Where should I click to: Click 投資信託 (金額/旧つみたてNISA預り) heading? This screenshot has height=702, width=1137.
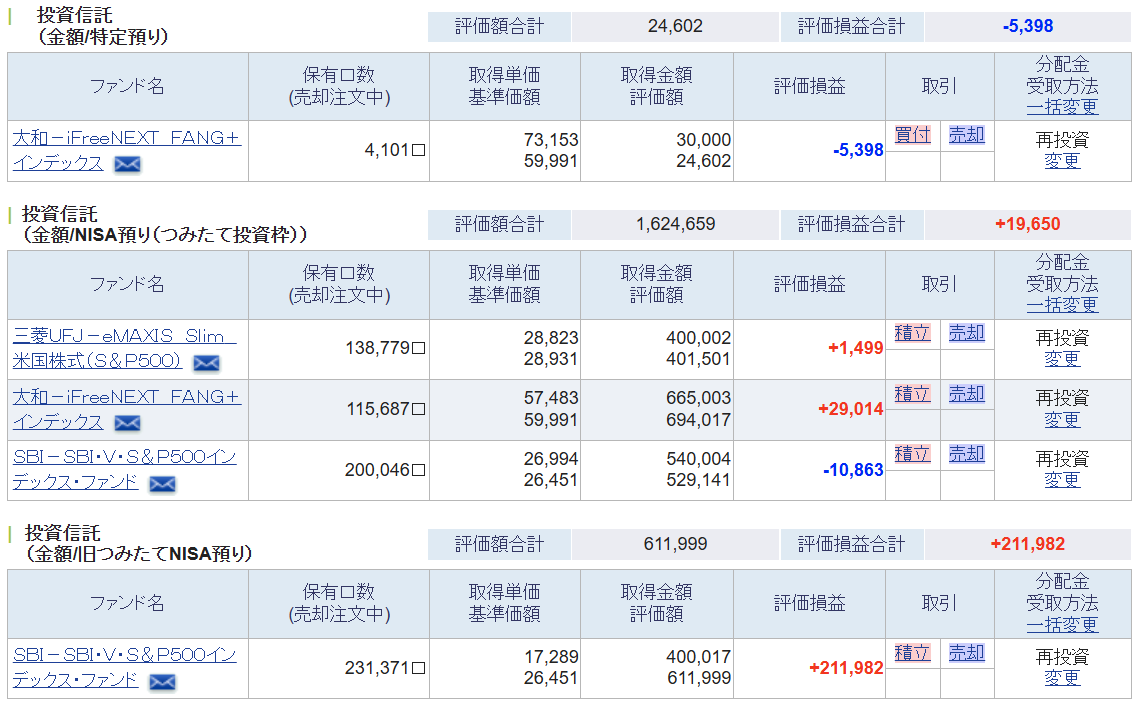point(138,544)
